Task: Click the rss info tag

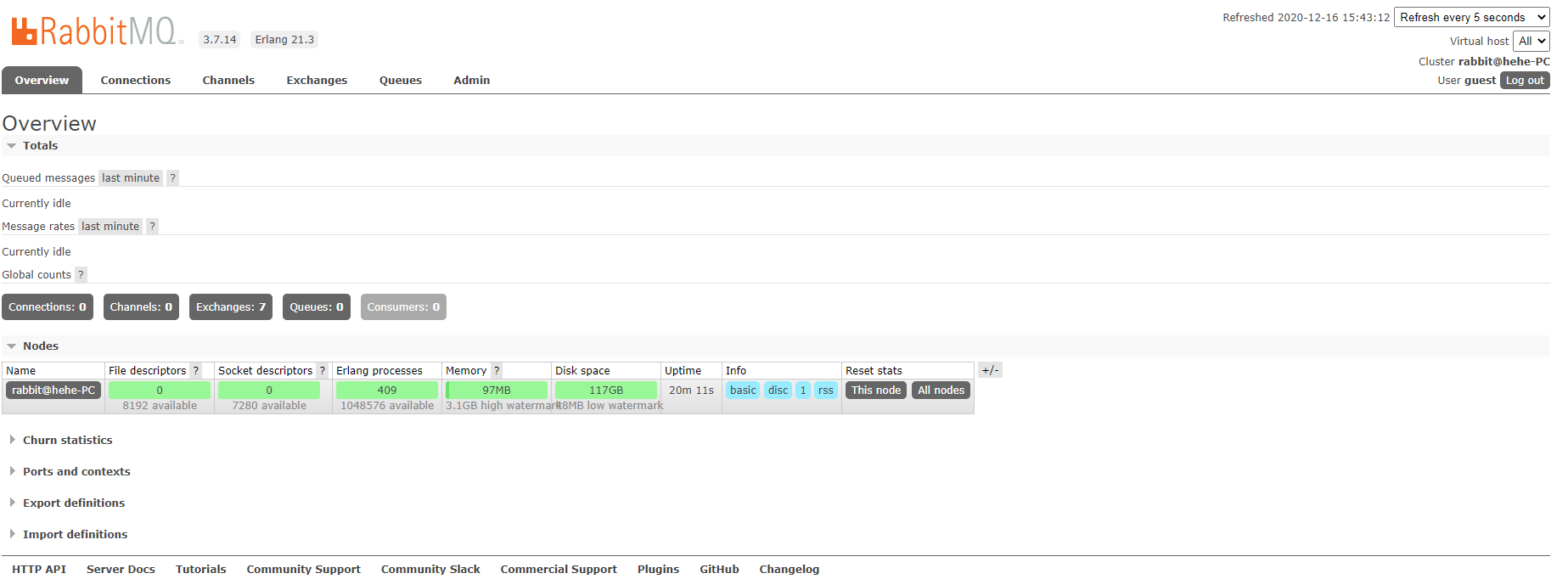Action: point(826,390)
